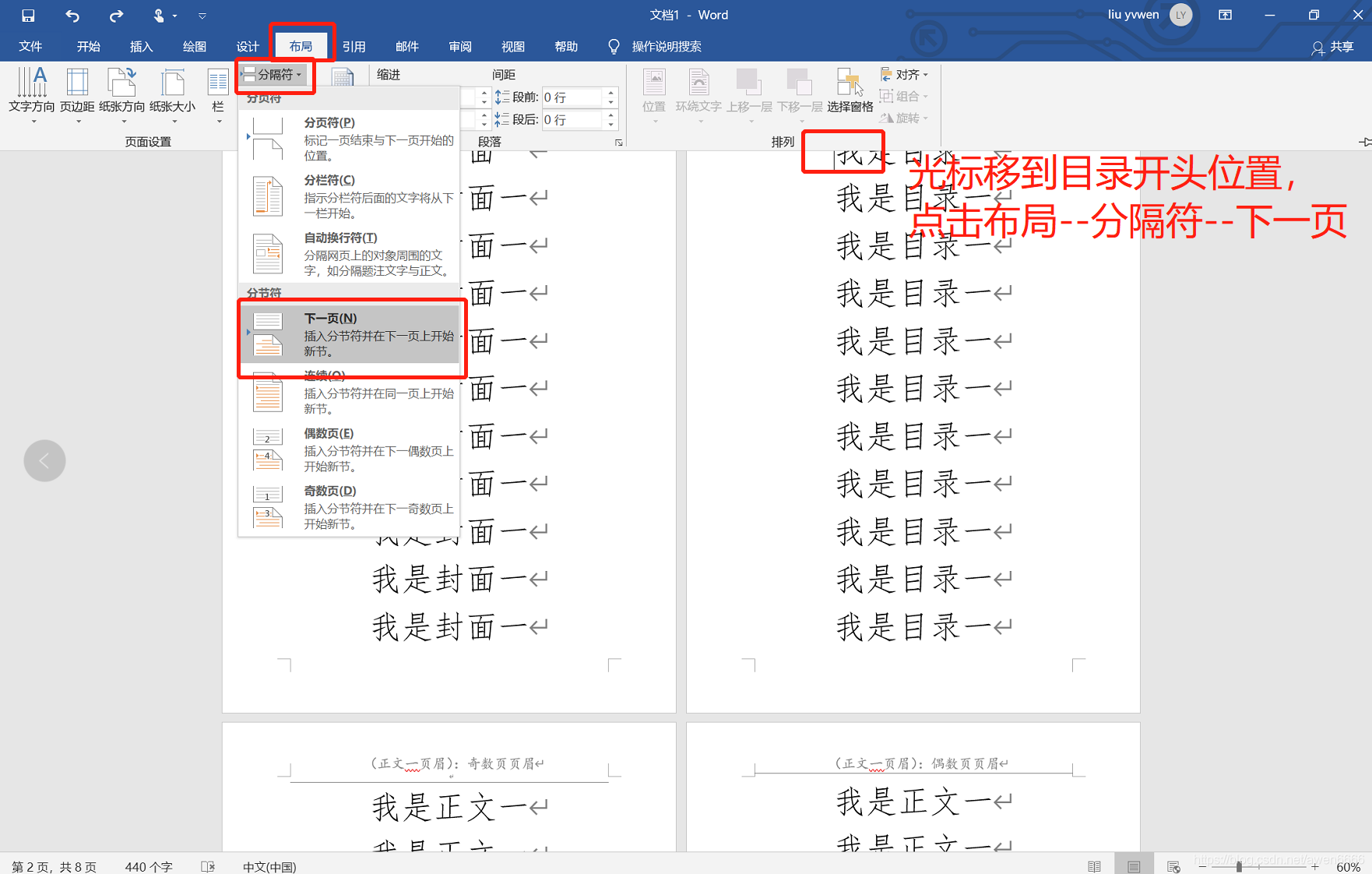Open 段落 paragraph settings dialog launcher
The height and width of the screenshot is (874, 1372).
pos(619,143)
